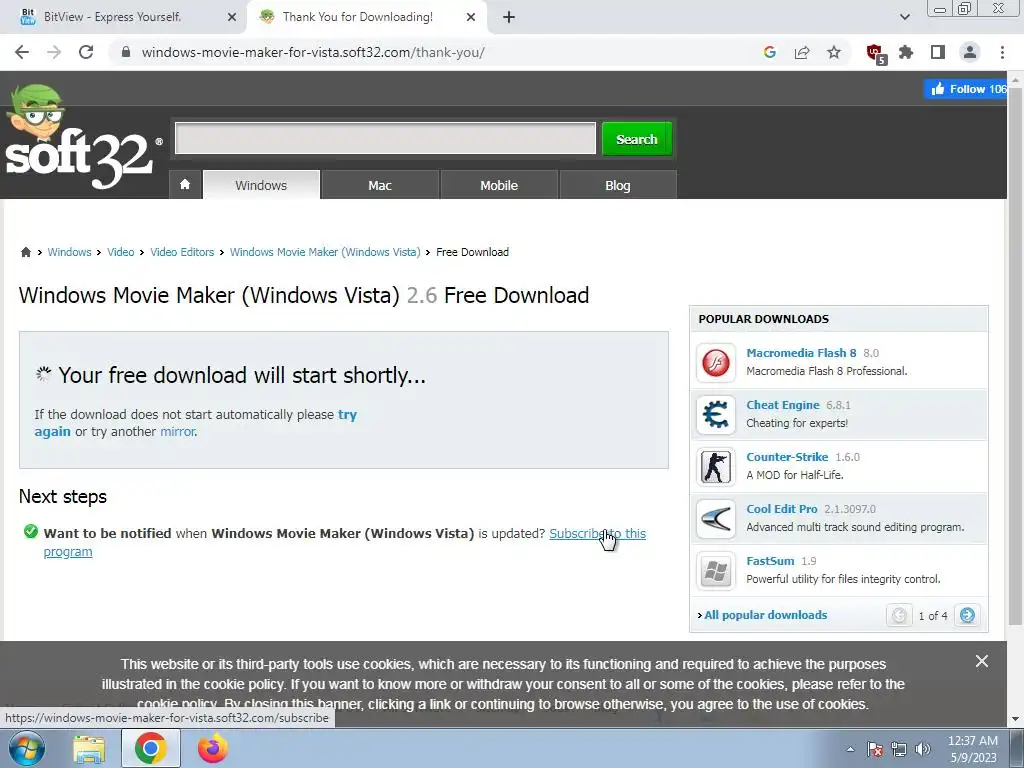1024x768 pixels.
Task: Open the Blog navigation tab
Action: [617, 185]
